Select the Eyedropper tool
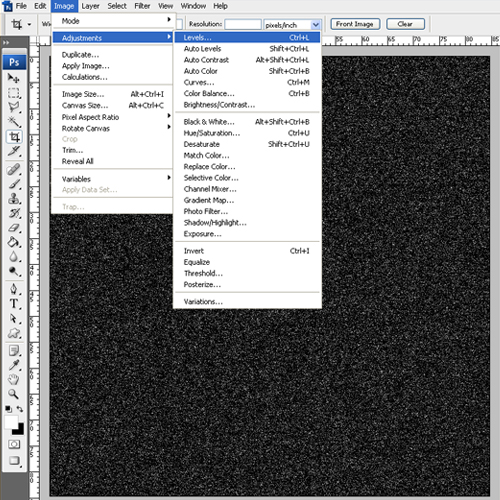Screen dimensions: 500x500 pos(14,365)
